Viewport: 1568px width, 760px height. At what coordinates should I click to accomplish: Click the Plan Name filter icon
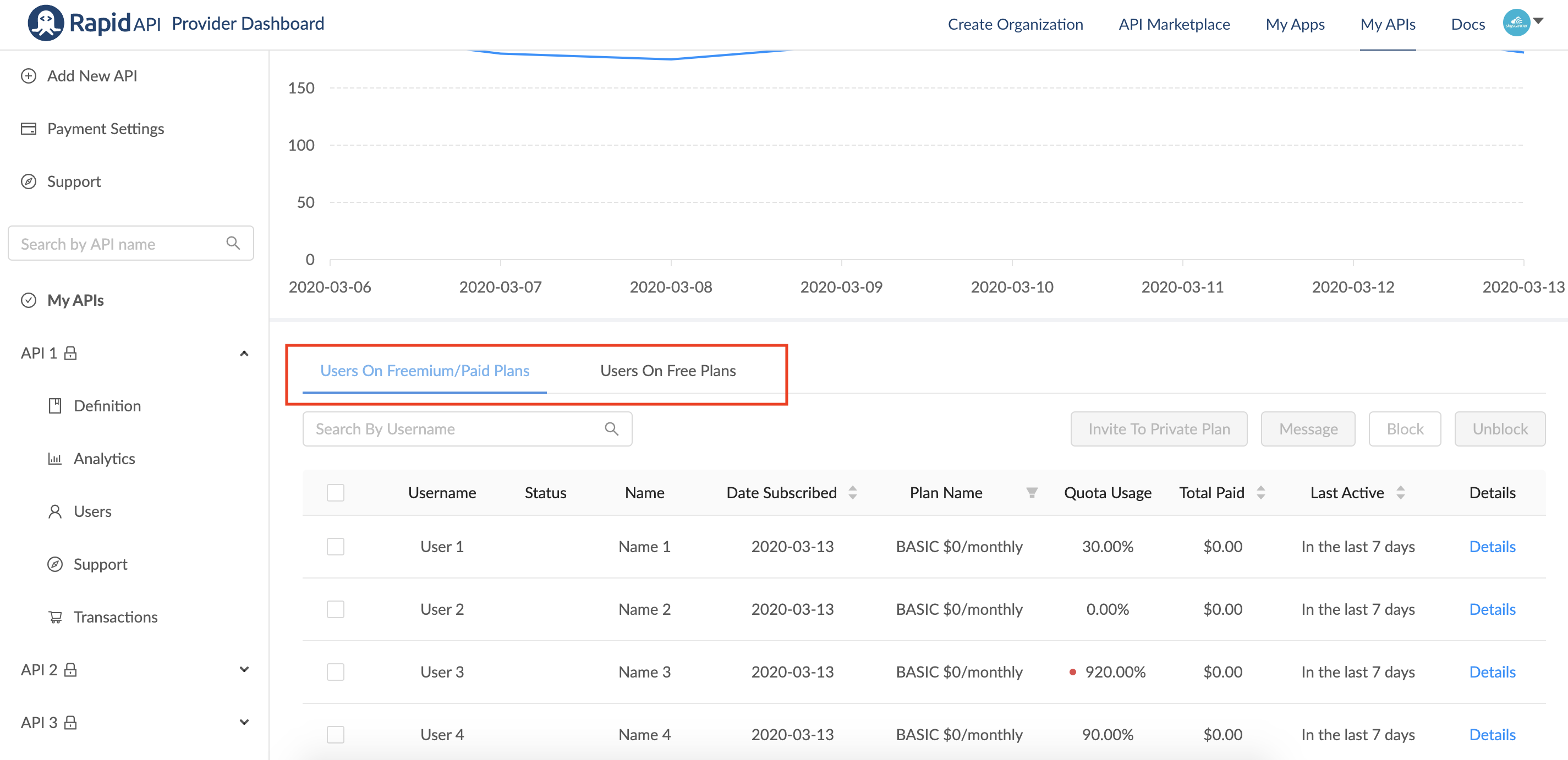[x=1032, y=493]
